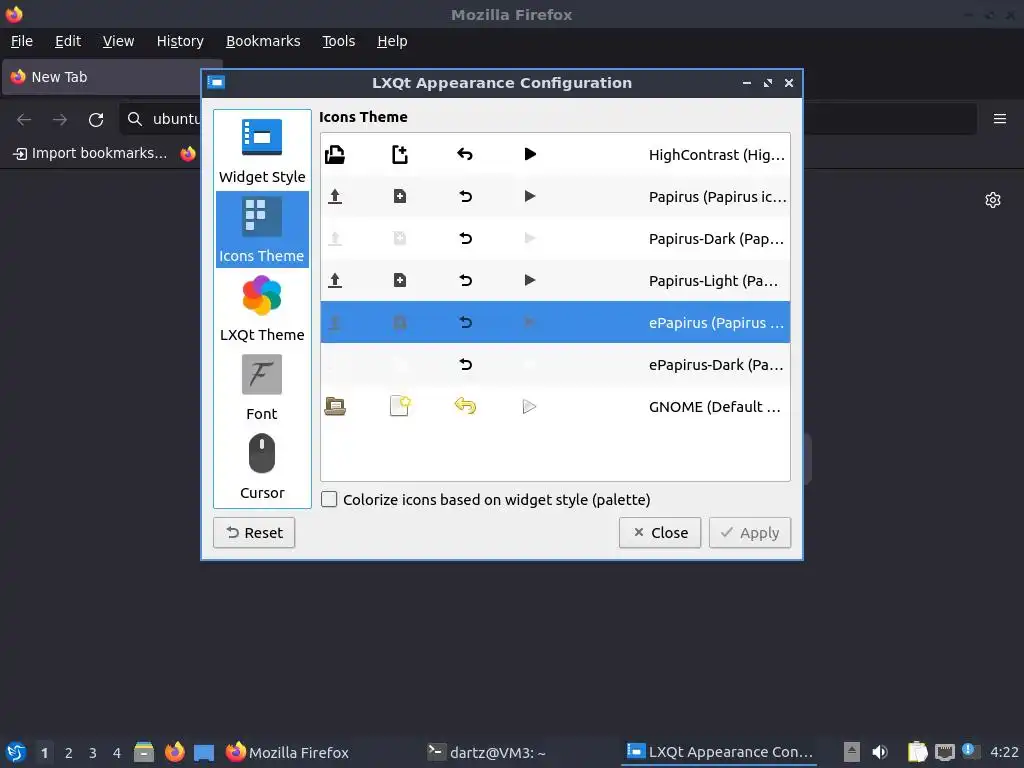Maximize the LXQt Appearance Configuration window
This screenshot has height=768, width=1024.
pos(768,83)
